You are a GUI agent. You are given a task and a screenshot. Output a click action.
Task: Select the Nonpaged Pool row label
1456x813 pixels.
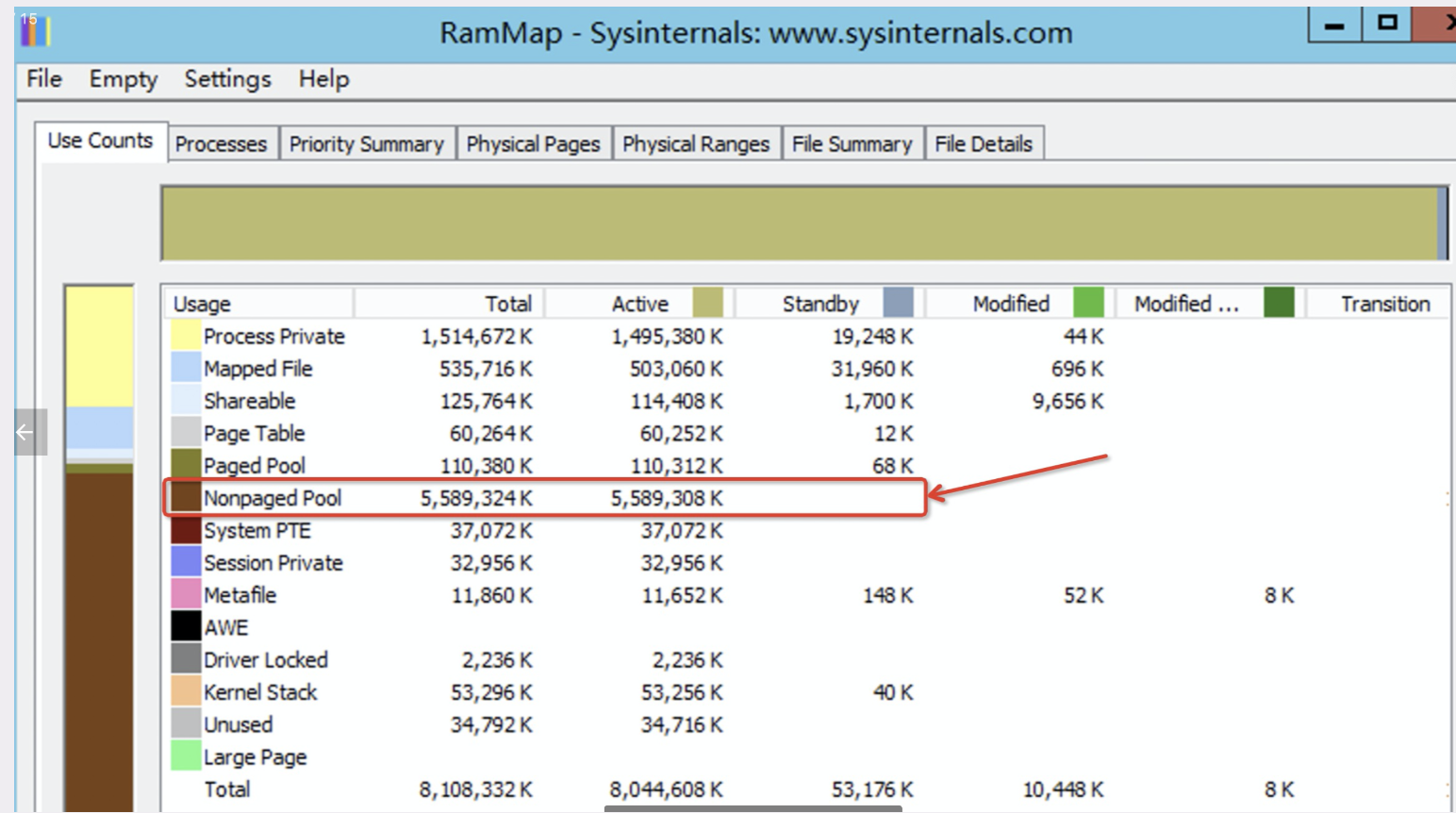point(273,498)
